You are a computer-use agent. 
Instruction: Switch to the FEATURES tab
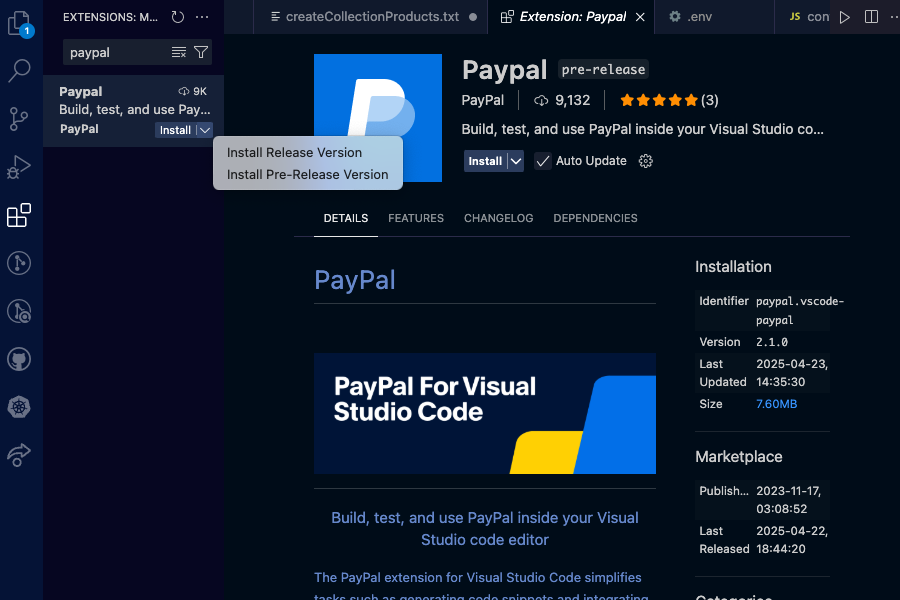[416, 218]
